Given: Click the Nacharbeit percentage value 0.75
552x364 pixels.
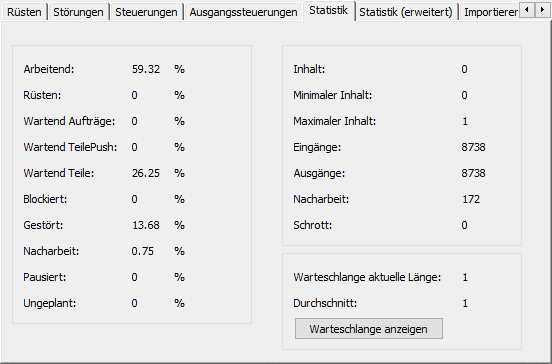Looking at the screenshot, I should click(143, 251).
